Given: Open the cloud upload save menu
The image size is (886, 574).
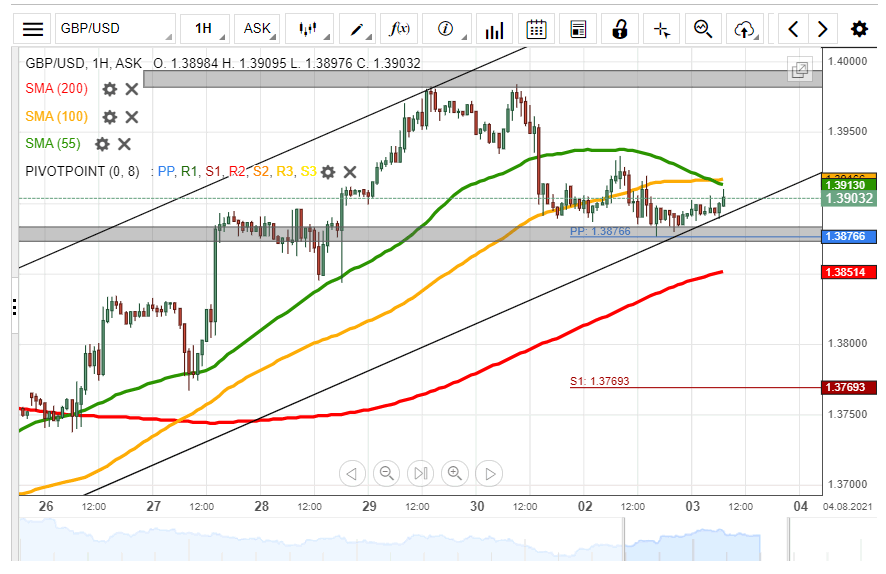Looking at the screenshot, I should [746, 29].
